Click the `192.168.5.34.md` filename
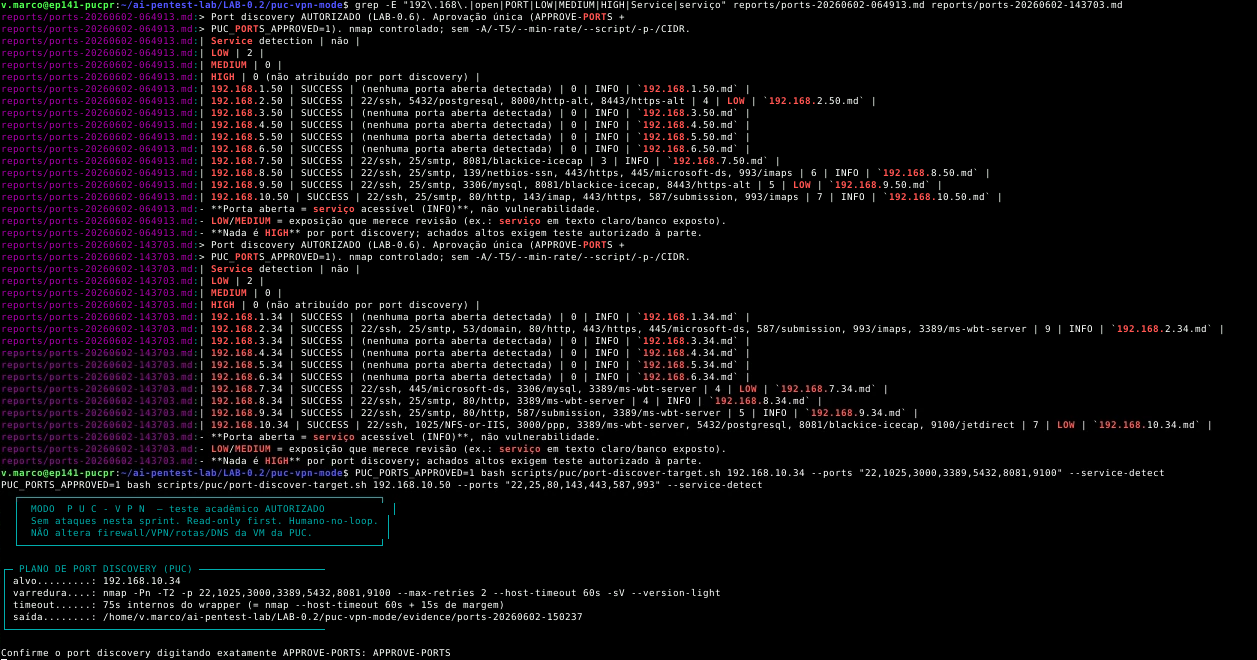 [689, 365]
